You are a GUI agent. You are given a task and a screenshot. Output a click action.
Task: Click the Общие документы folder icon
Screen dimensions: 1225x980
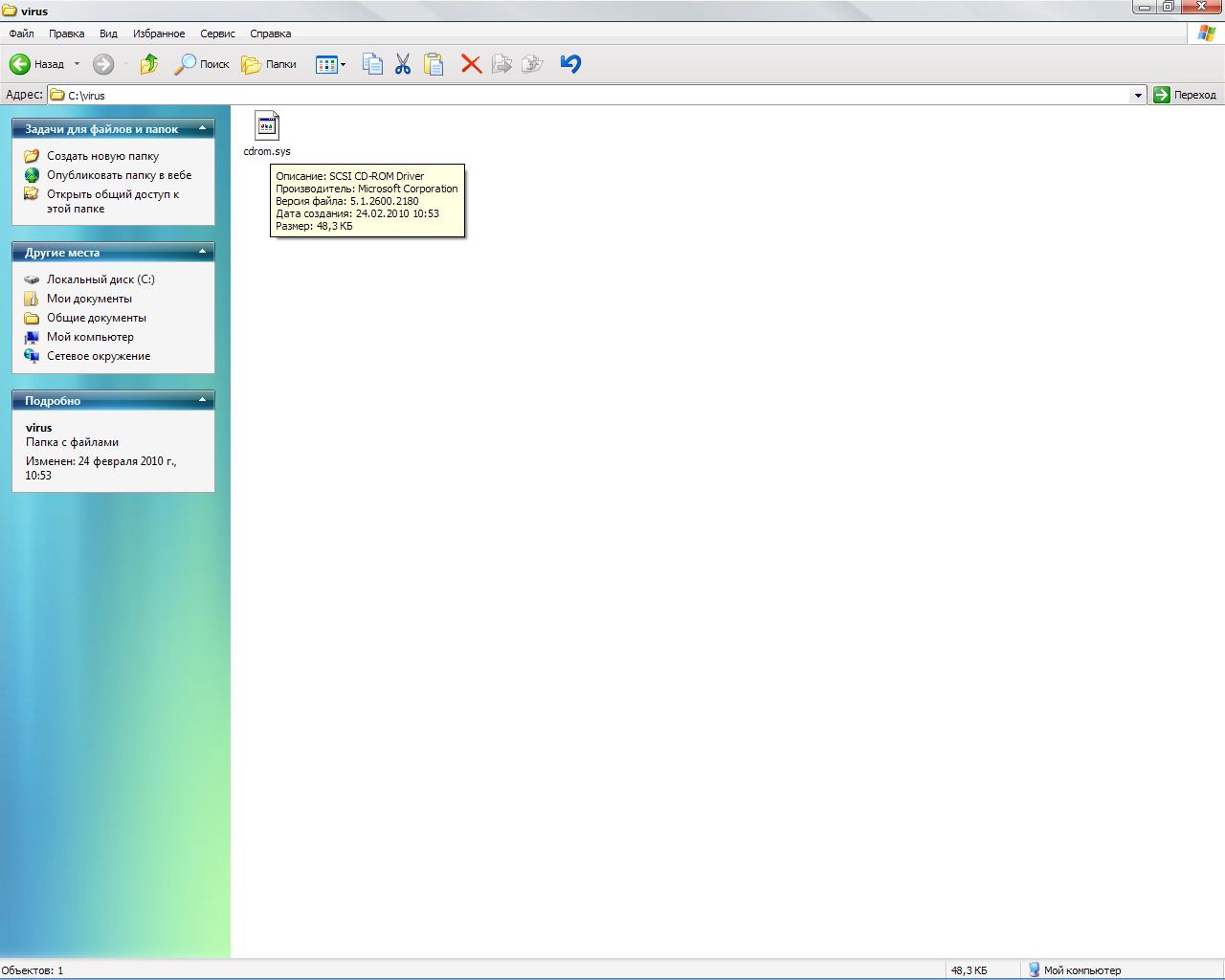pos(32,318)
